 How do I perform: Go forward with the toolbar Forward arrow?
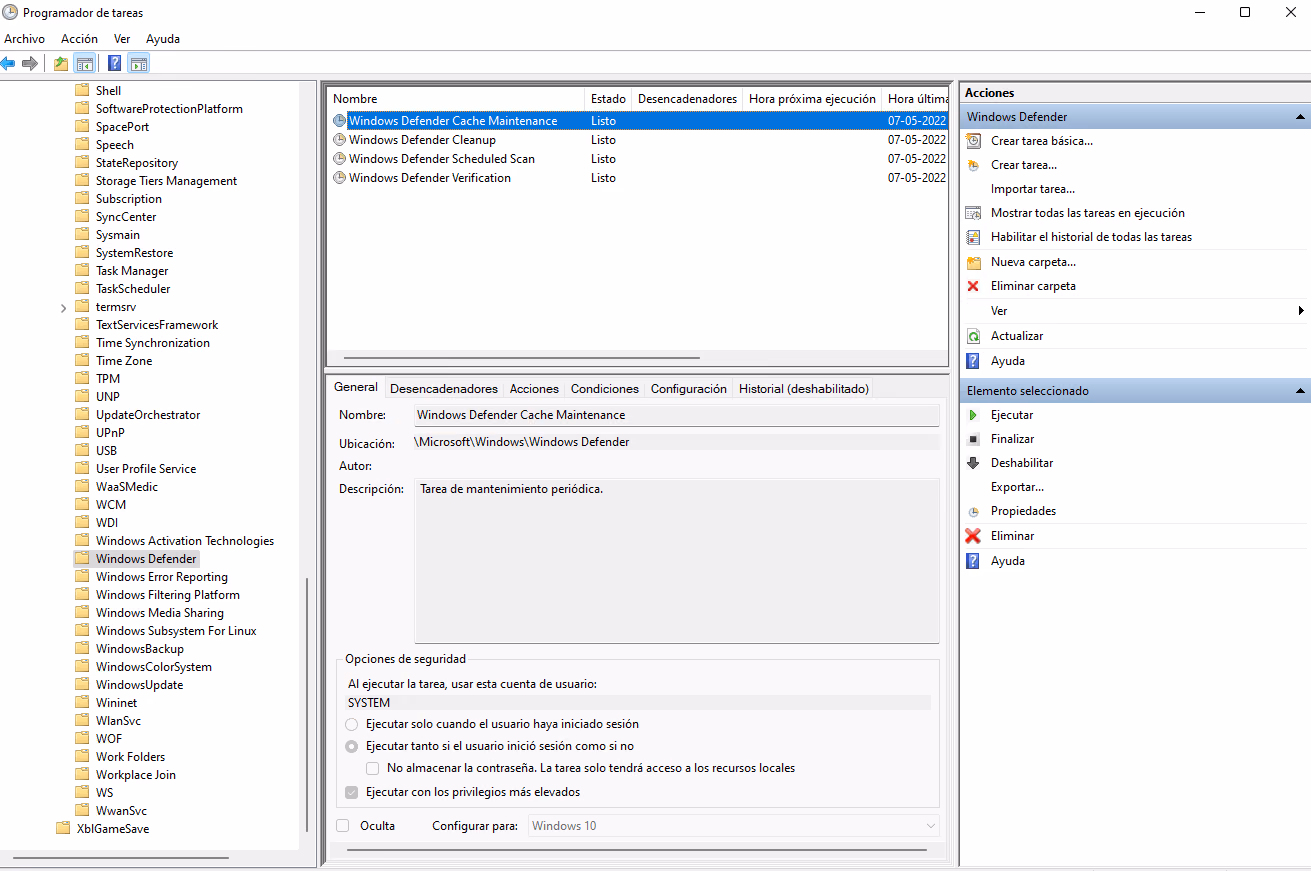(x=30, y=63)
